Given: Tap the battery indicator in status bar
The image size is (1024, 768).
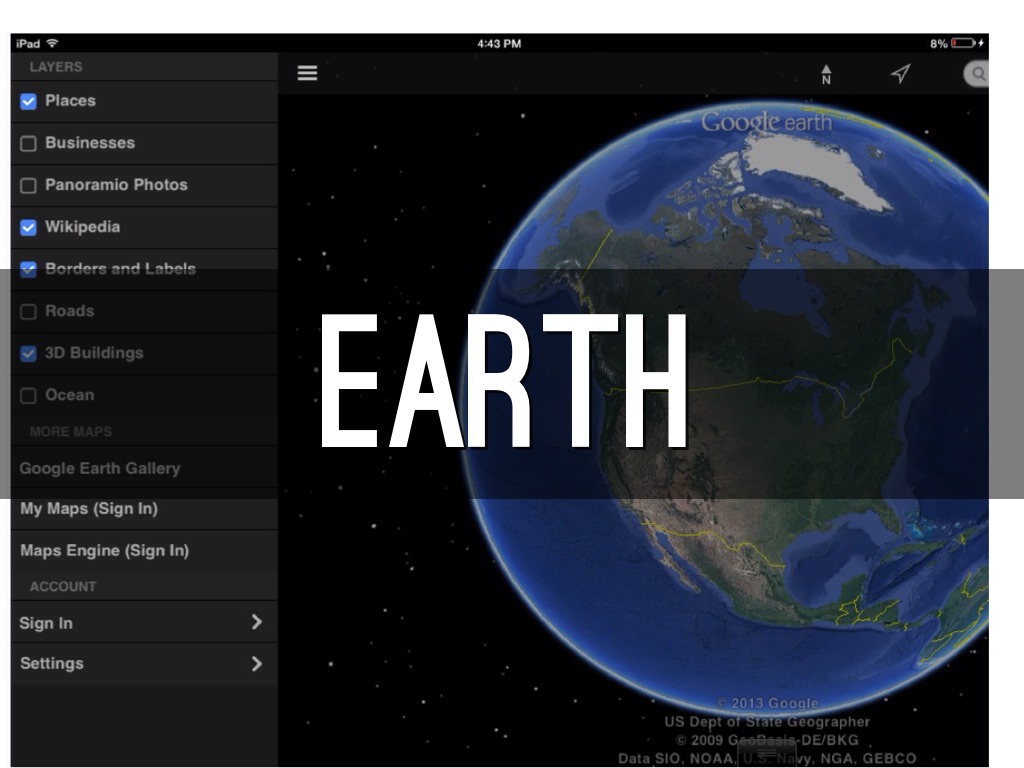Looking at the screenshot, I should point(964,43).
